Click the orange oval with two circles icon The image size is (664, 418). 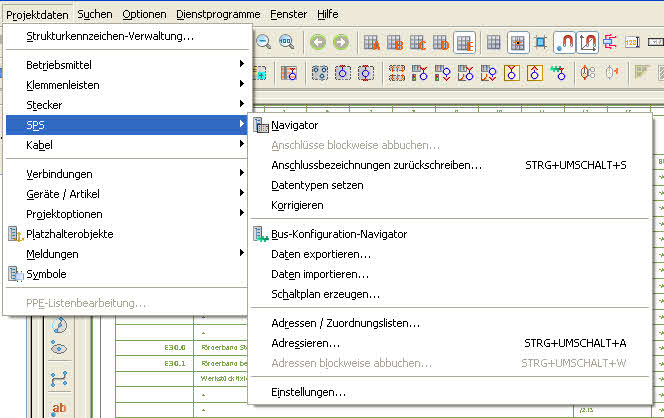[x=588, y=73]
